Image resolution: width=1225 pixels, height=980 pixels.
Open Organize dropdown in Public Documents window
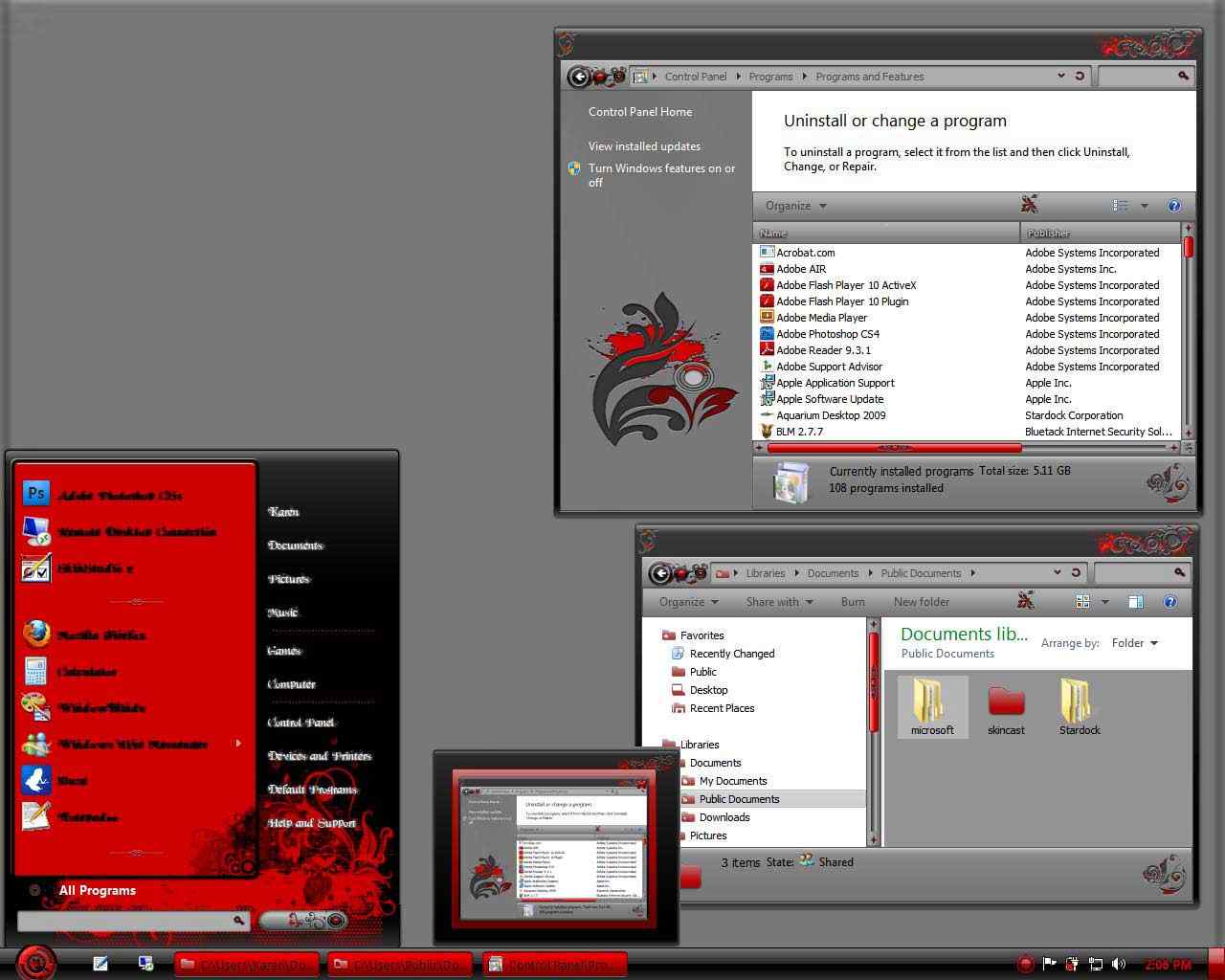[689, 602]
